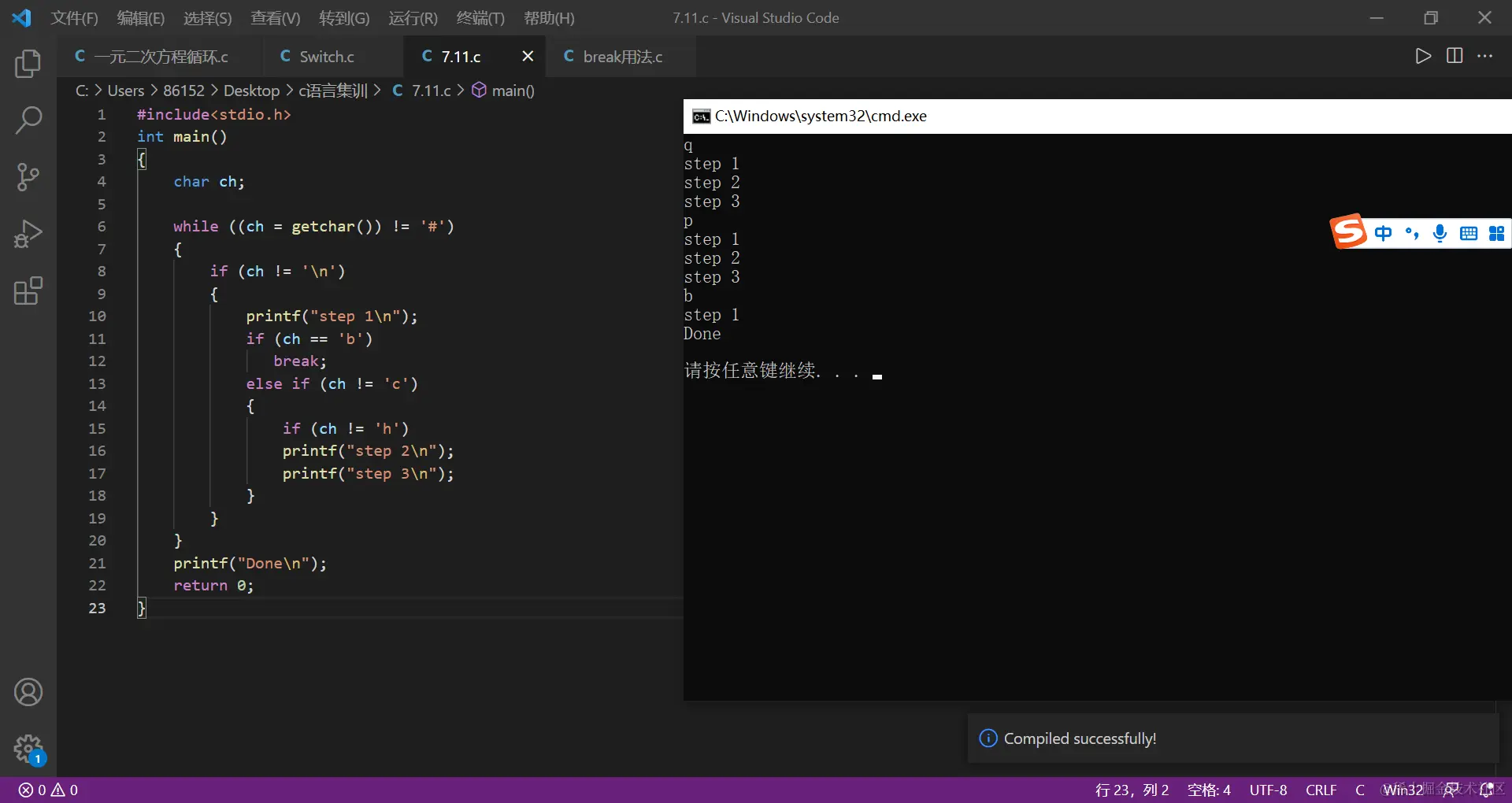Viewport: 1512px width, 803px height.
Task: Open the Source Control view
Action: tap(28, 177)
